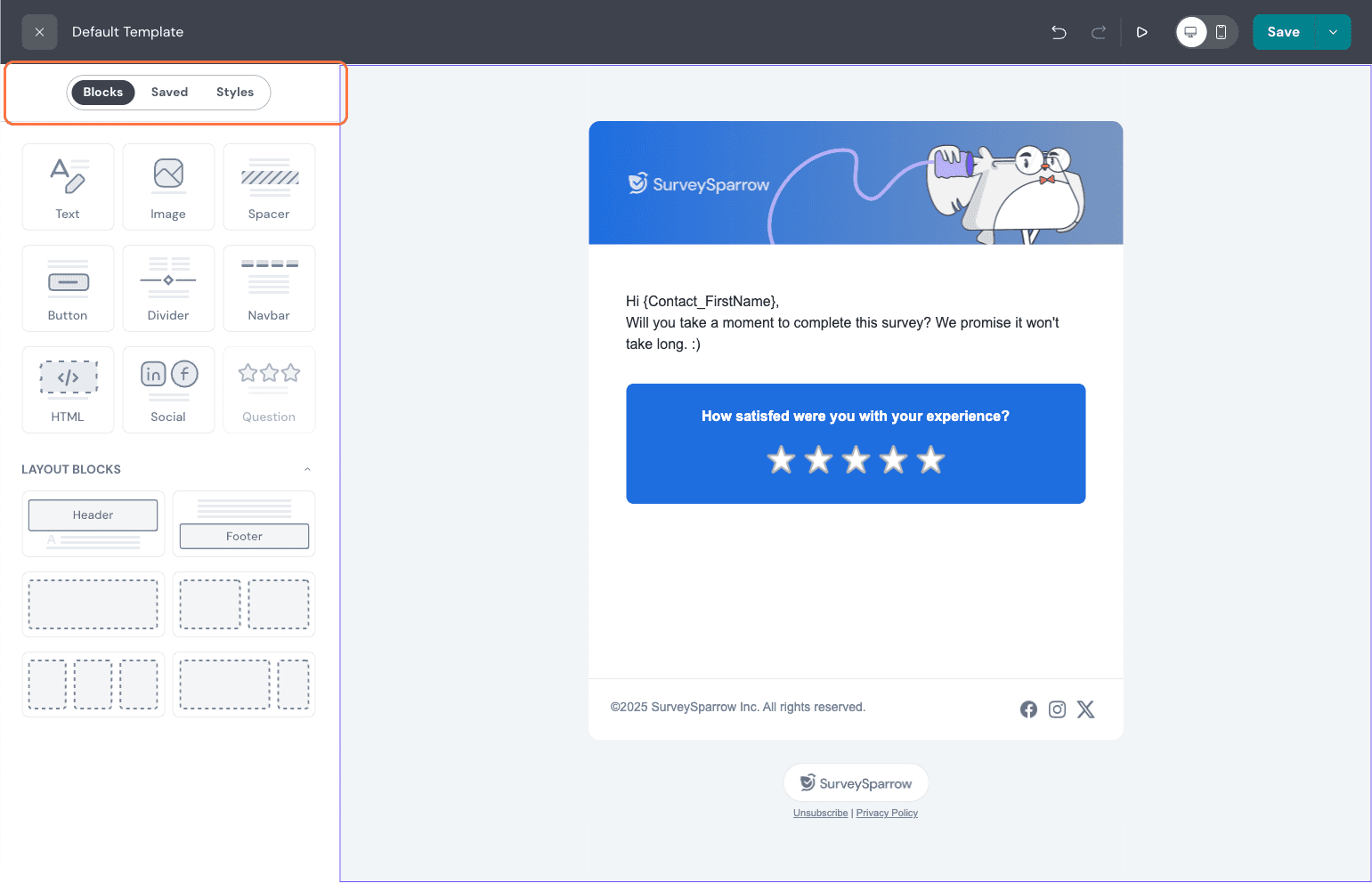Select the Divider block
Viewport: 1372px width, 883px height.
168,288
